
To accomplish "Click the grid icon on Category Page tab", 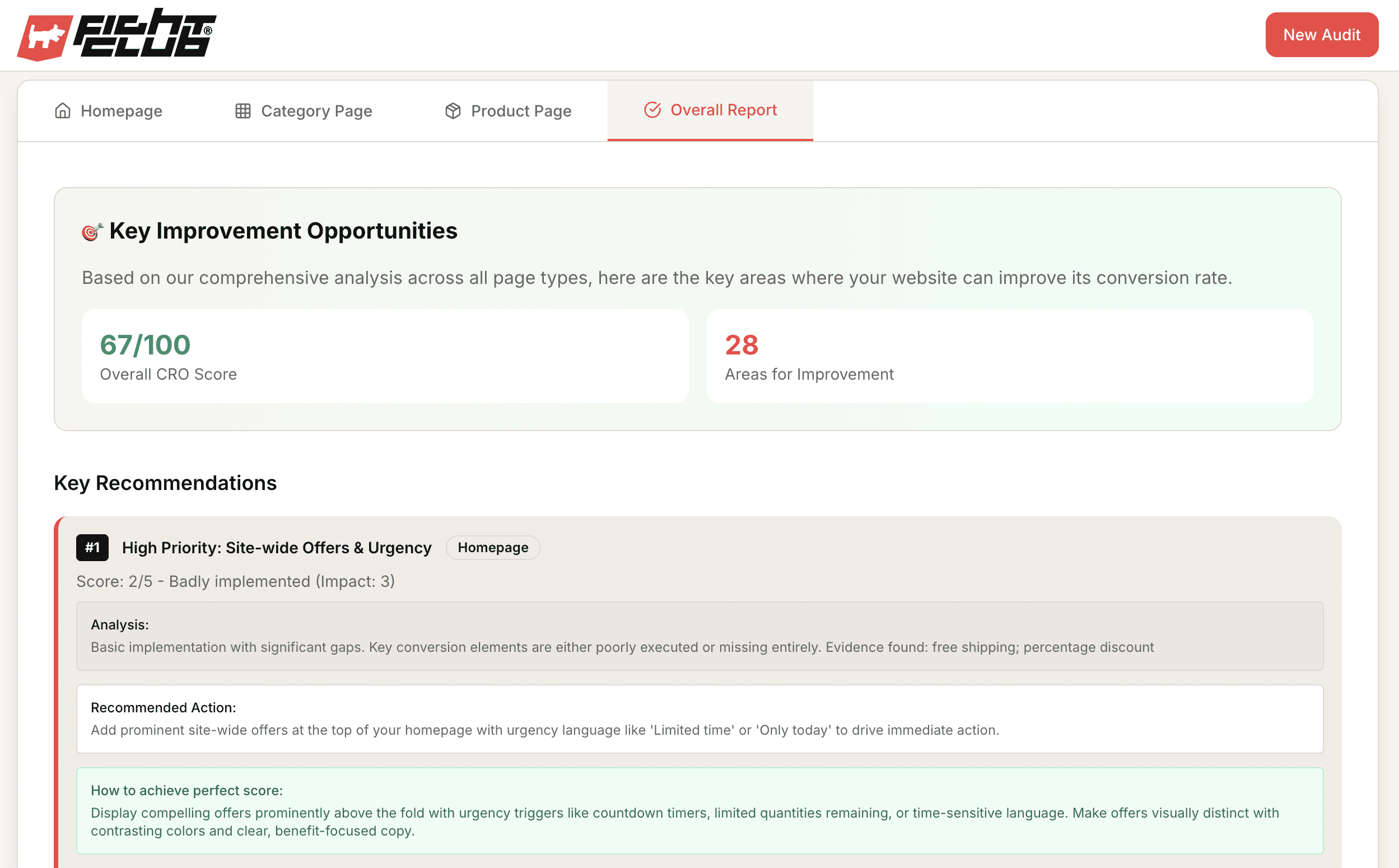I will click(243, 110).
